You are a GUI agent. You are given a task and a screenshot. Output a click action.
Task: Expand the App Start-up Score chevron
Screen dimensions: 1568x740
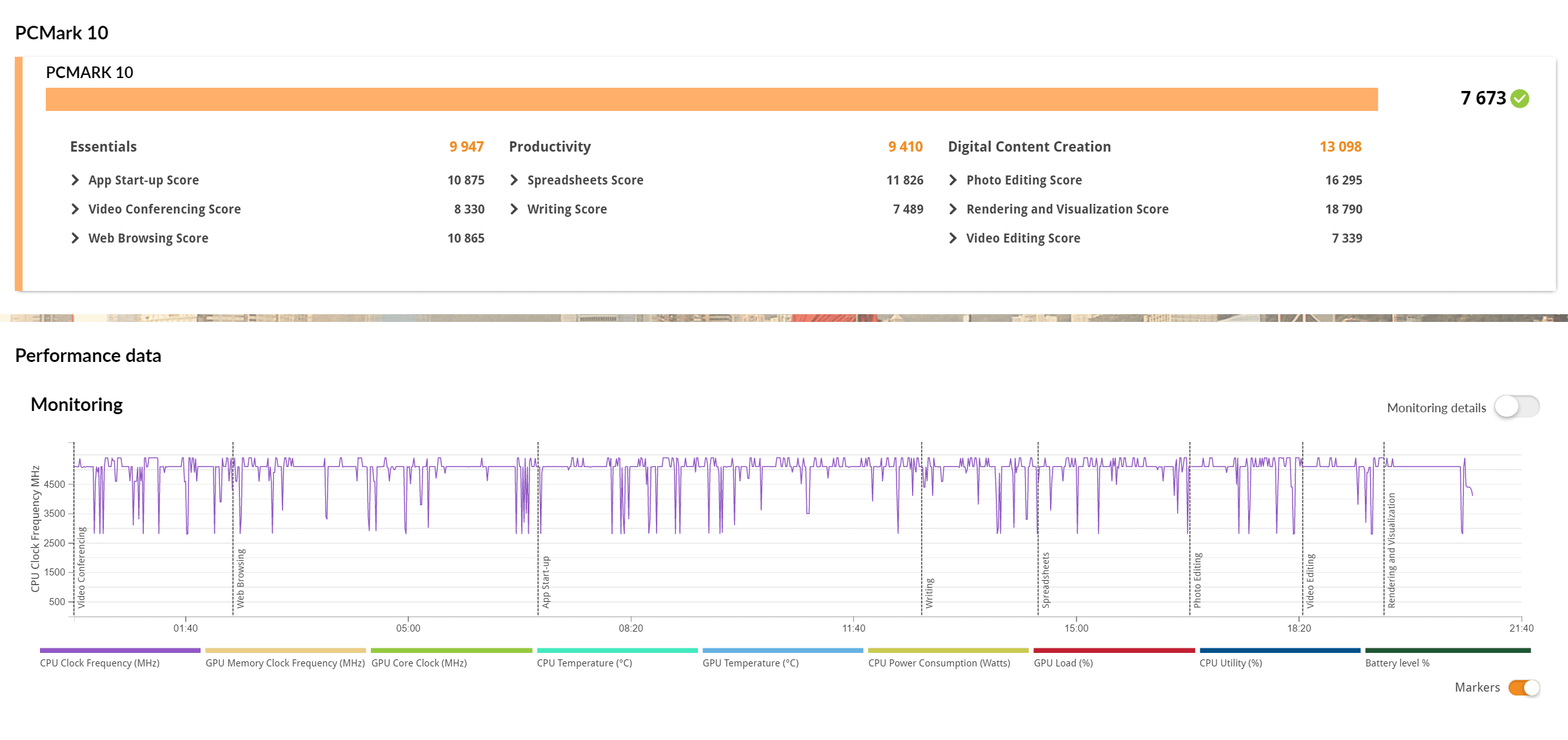(x=75, y=180)
